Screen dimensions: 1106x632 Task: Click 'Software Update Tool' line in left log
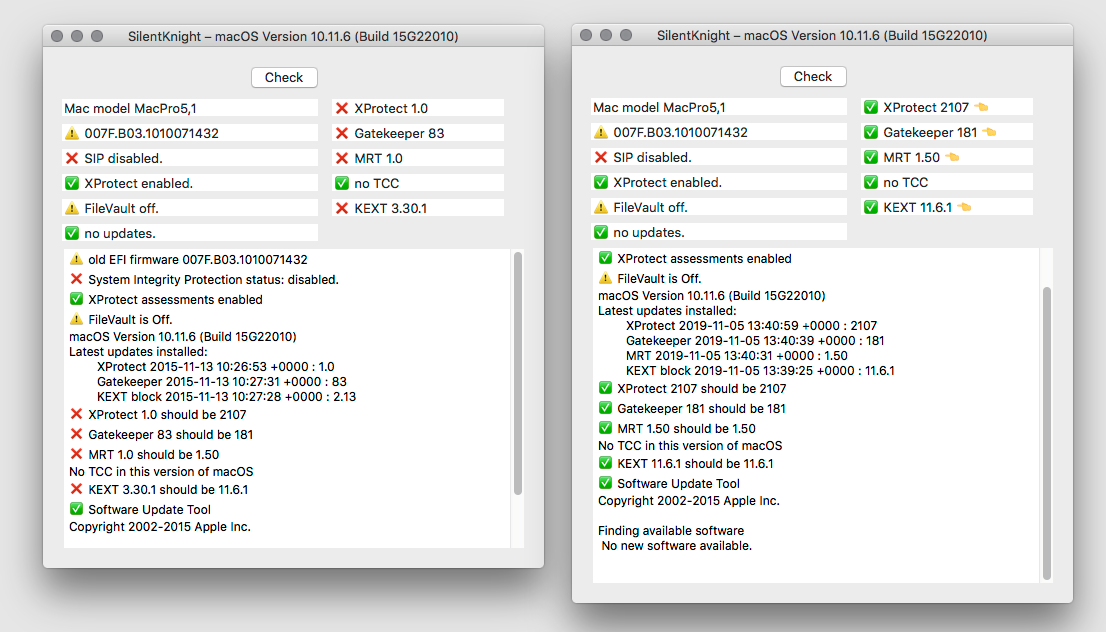click(x=140, y=509)
